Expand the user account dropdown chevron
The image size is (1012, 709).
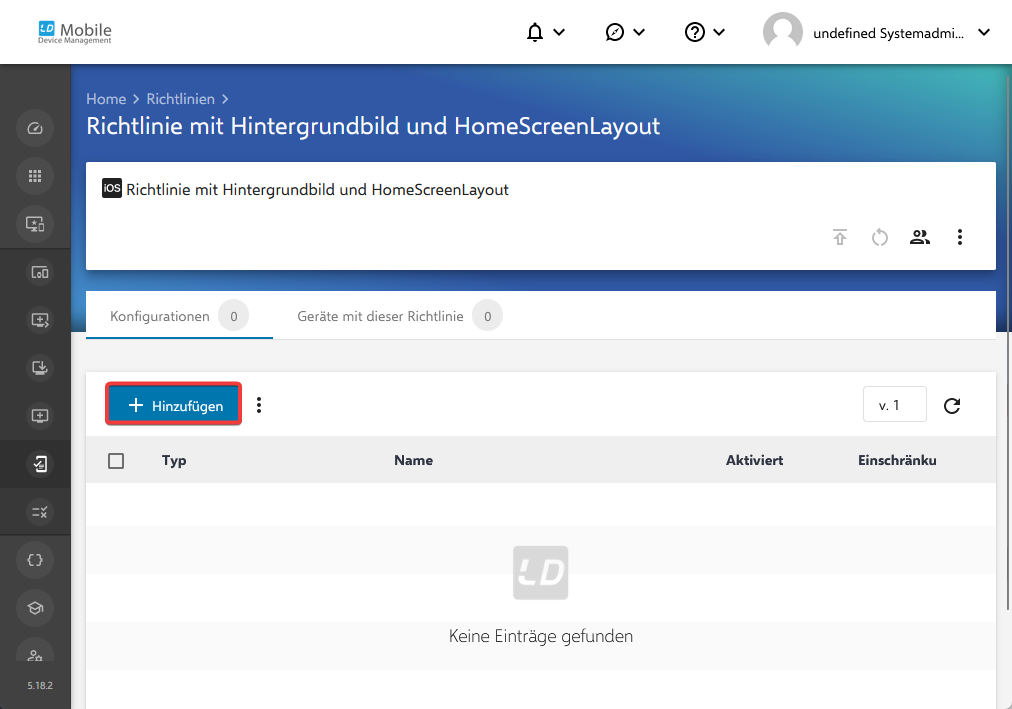point(984,32)
